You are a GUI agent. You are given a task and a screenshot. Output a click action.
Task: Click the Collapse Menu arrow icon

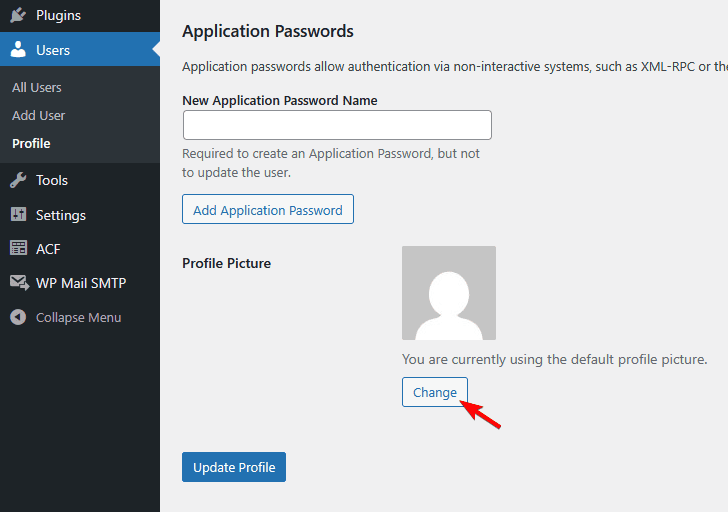(18, 317)
